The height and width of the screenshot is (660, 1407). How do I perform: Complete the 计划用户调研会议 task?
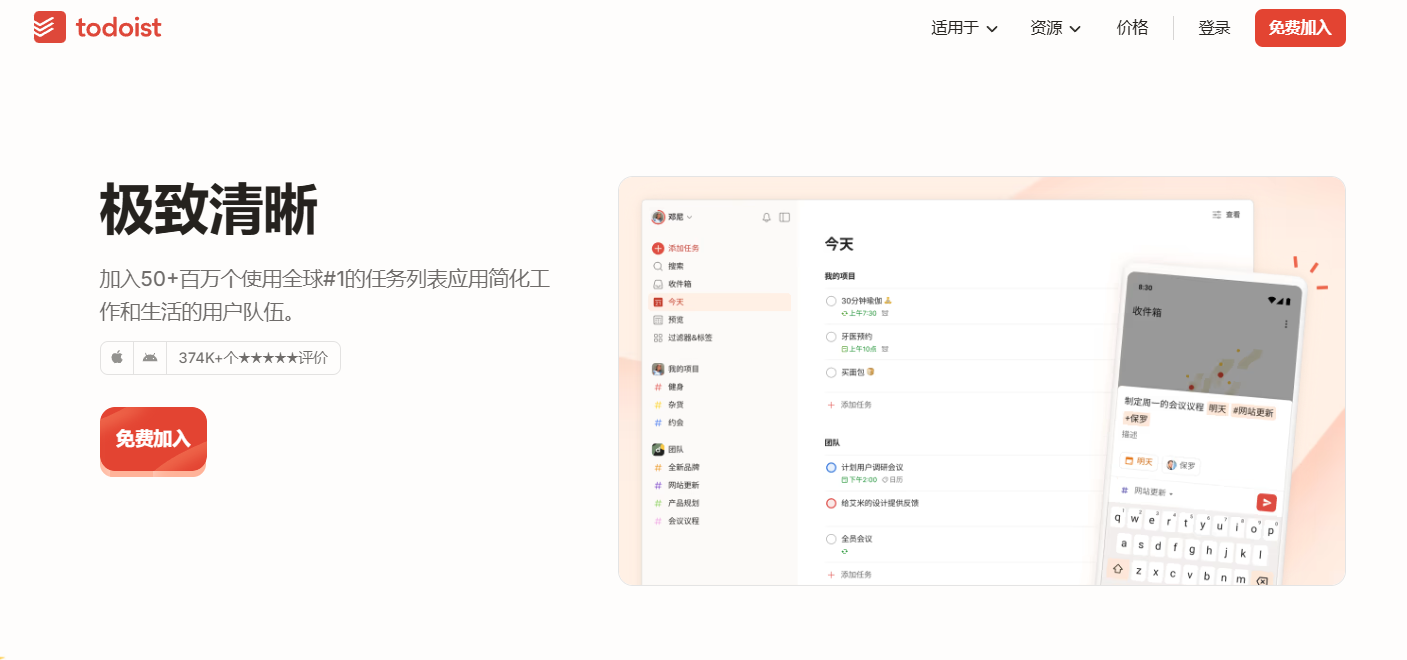831,467
